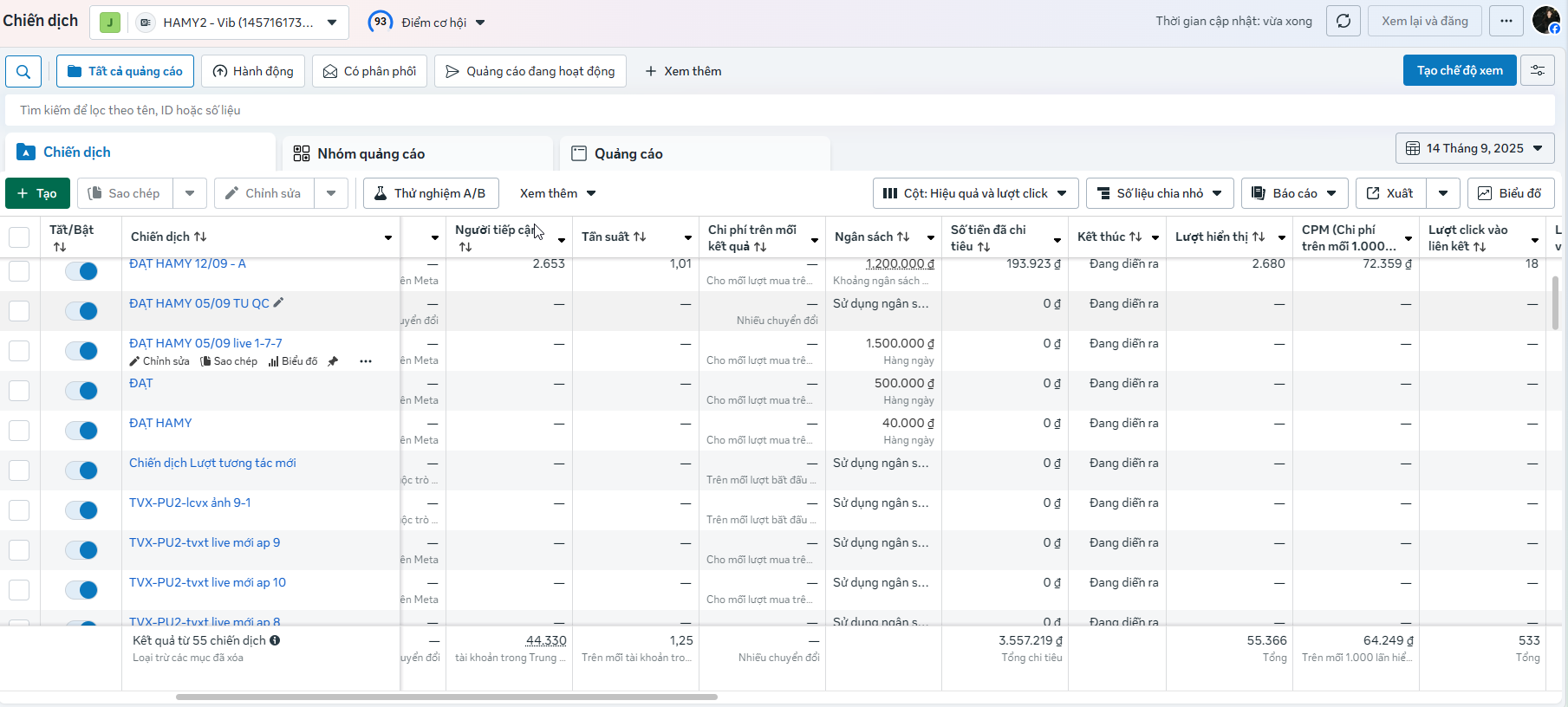Click Biểu đồ toolbar button
This screenshot has height=707, width=1568.
(1511, 193)
